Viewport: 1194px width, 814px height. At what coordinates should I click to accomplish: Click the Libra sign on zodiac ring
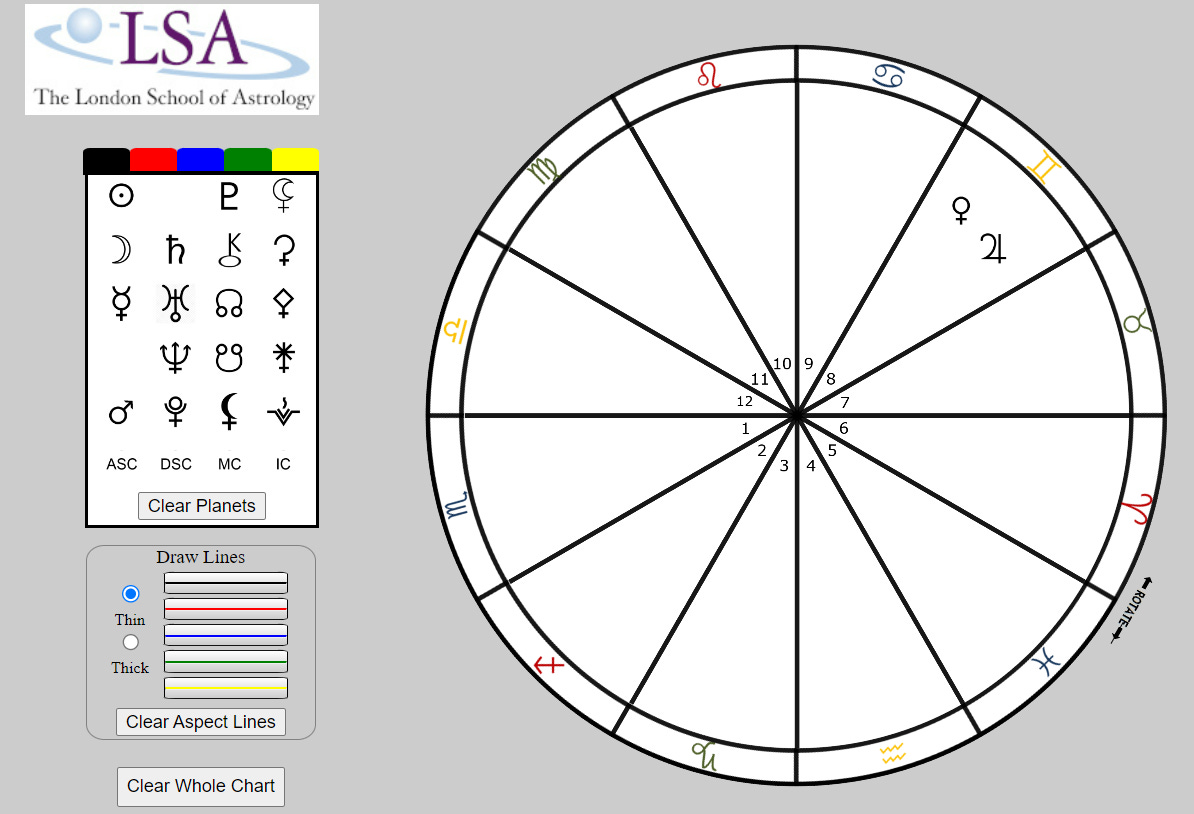(455, 330)
